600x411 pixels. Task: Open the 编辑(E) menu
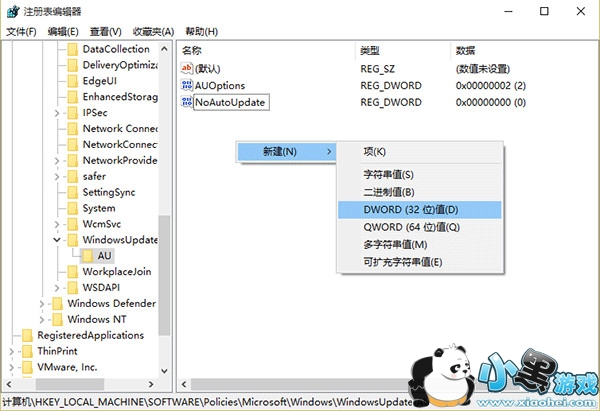click(63, 31)
